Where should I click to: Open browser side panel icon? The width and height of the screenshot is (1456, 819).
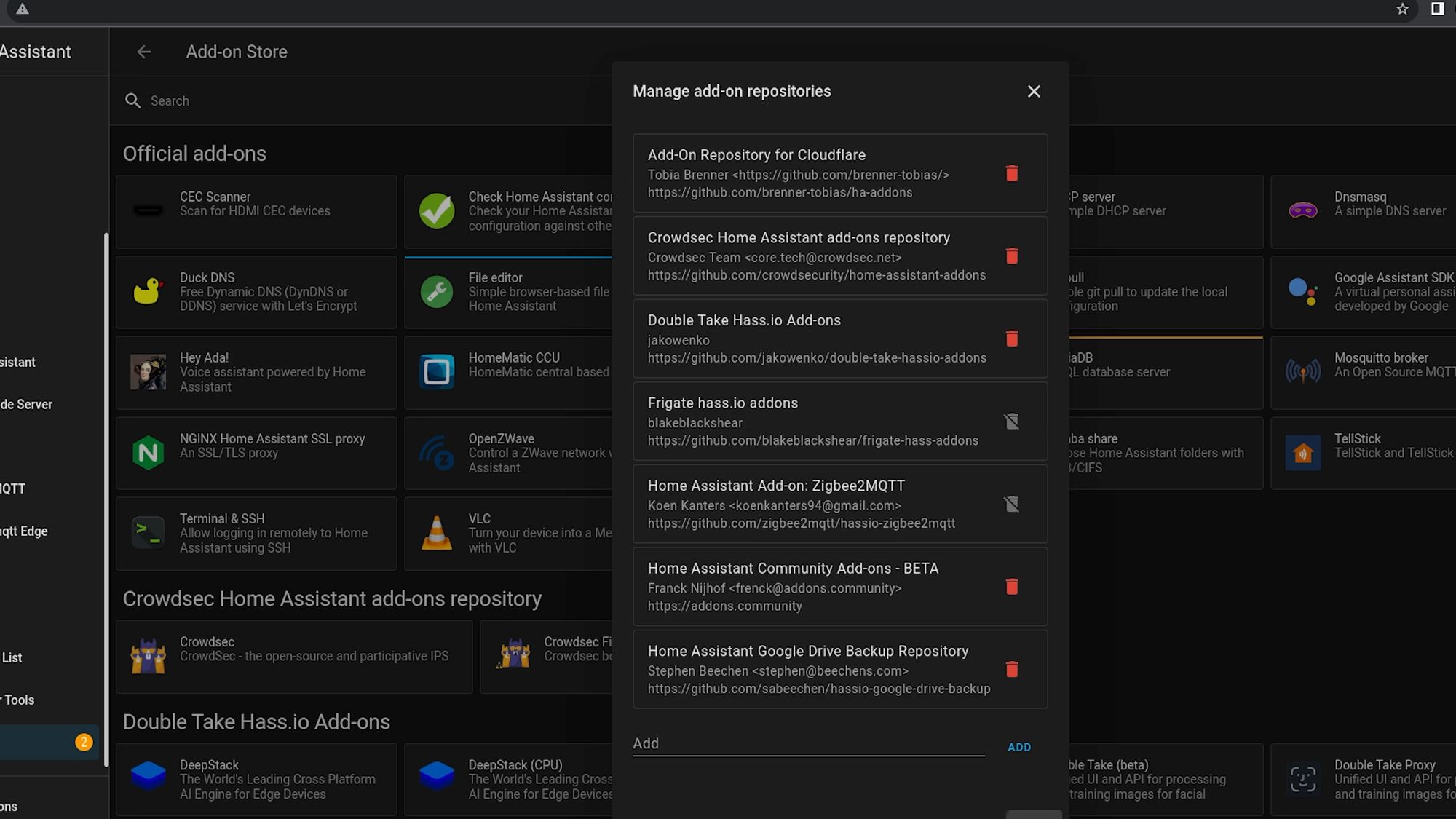click(x=1438, y=9)
